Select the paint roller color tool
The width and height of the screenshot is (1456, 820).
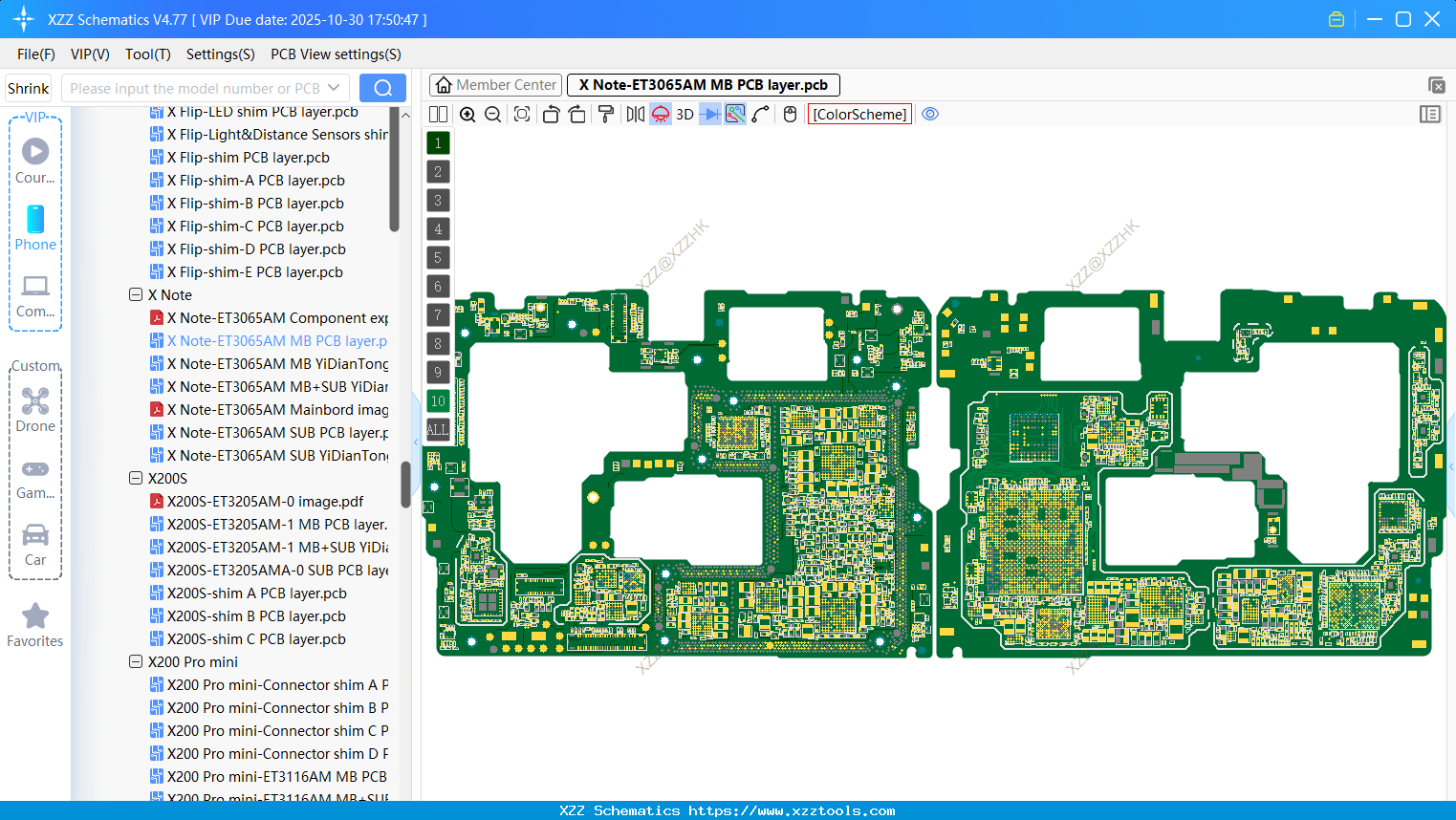tap(605, 114)
